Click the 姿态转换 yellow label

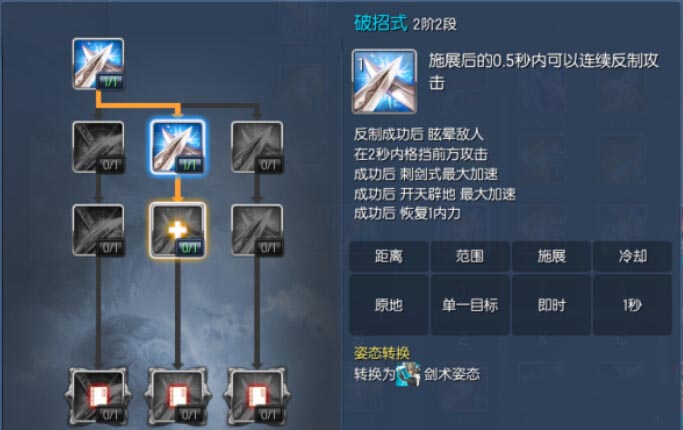click(382, 353)
